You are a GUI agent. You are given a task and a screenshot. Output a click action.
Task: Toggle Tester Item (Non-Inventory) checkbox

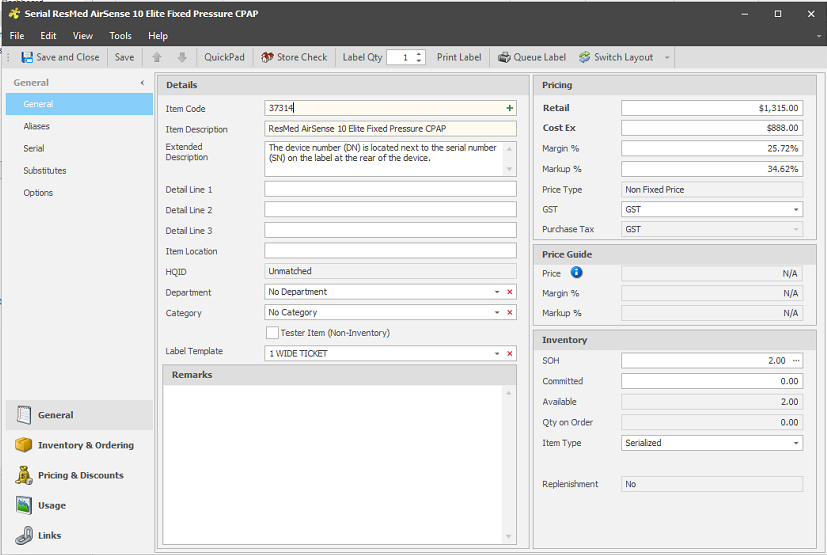point(272,333)
